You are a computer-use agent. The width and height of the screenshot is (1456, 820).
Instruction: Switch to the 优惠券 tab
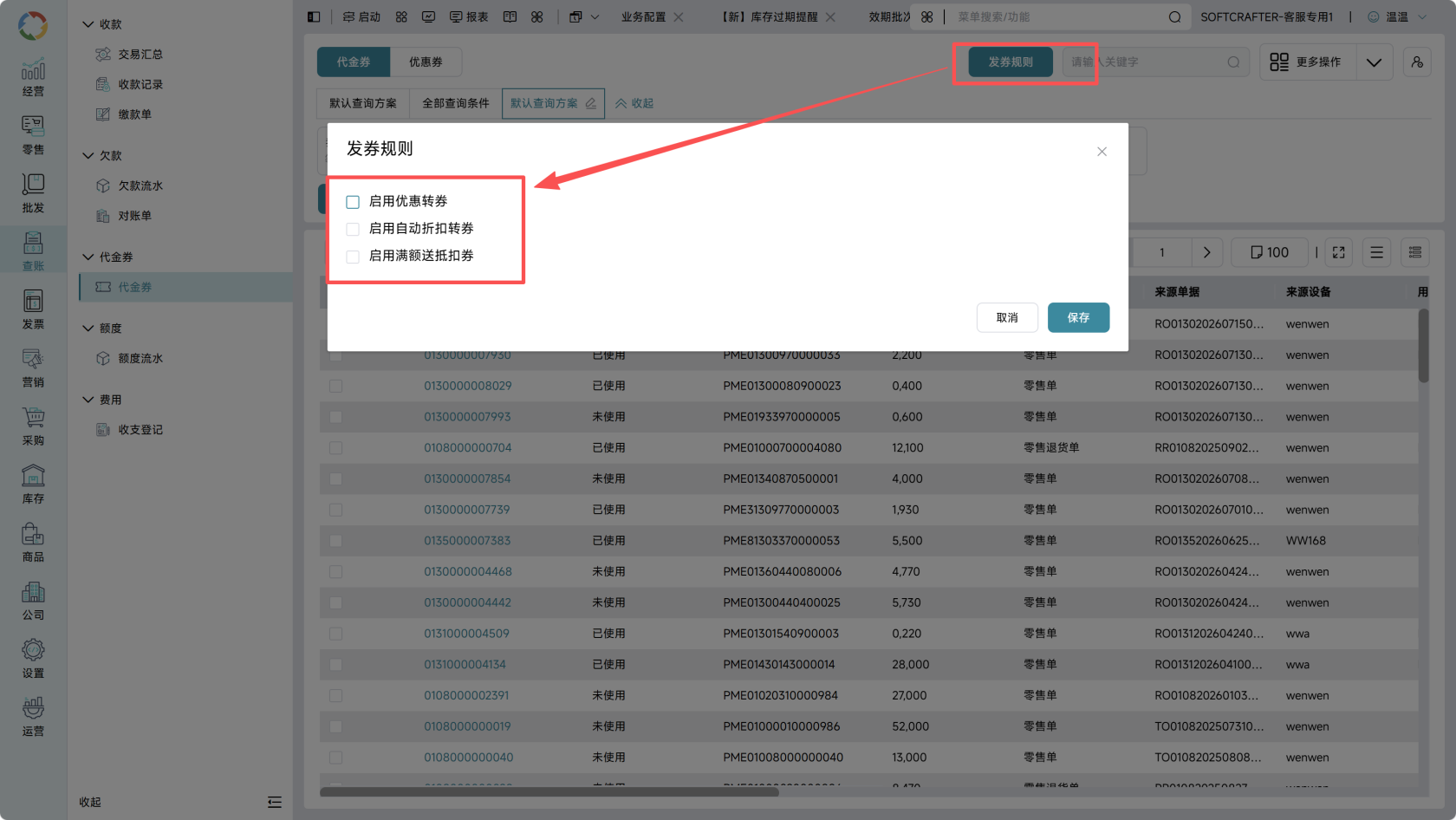426,62
